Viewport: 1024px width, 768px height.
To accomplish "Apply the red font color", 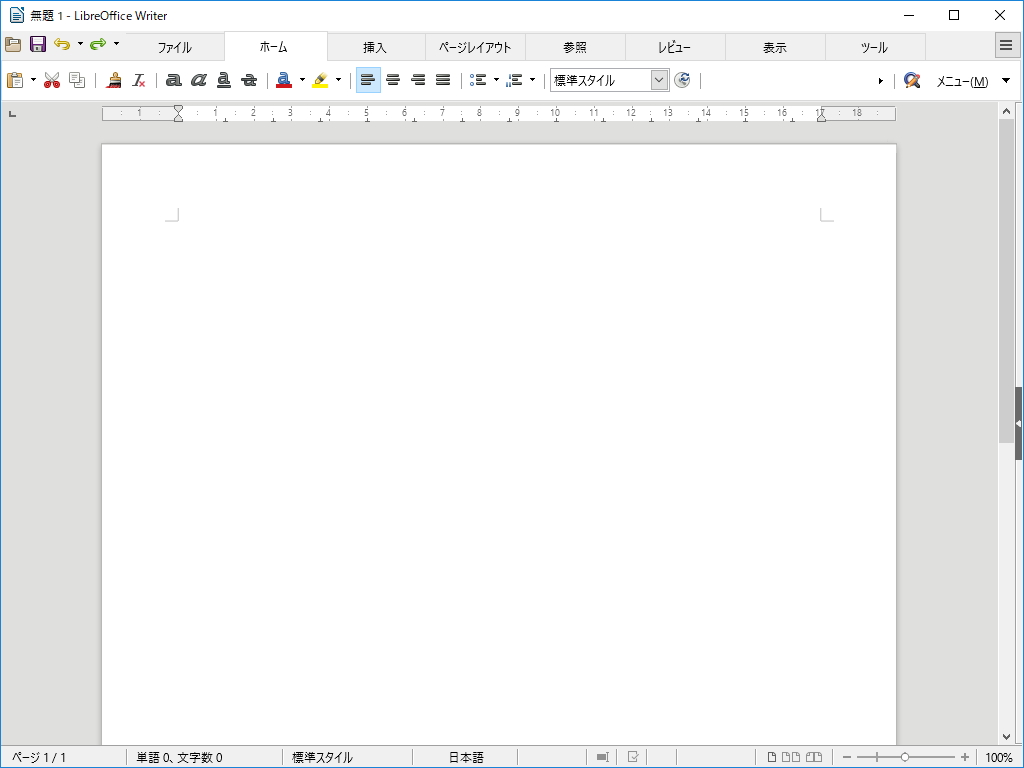I will point(283,80).
